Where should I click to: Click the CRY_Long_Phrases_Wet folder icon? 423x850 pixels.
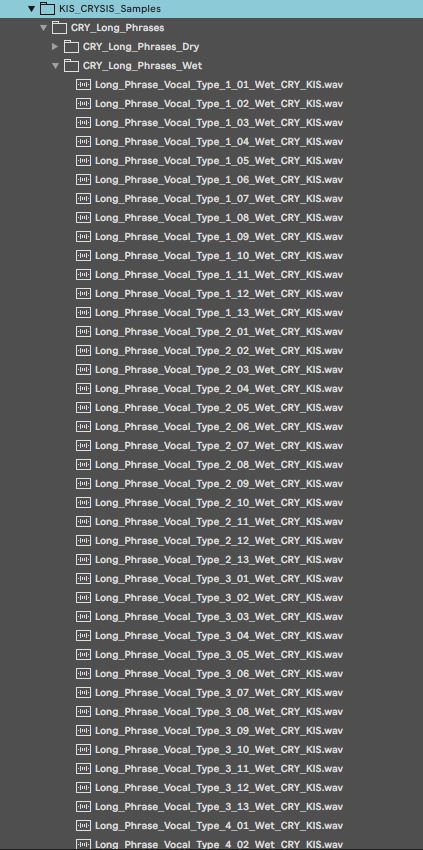tap(71, 66)
